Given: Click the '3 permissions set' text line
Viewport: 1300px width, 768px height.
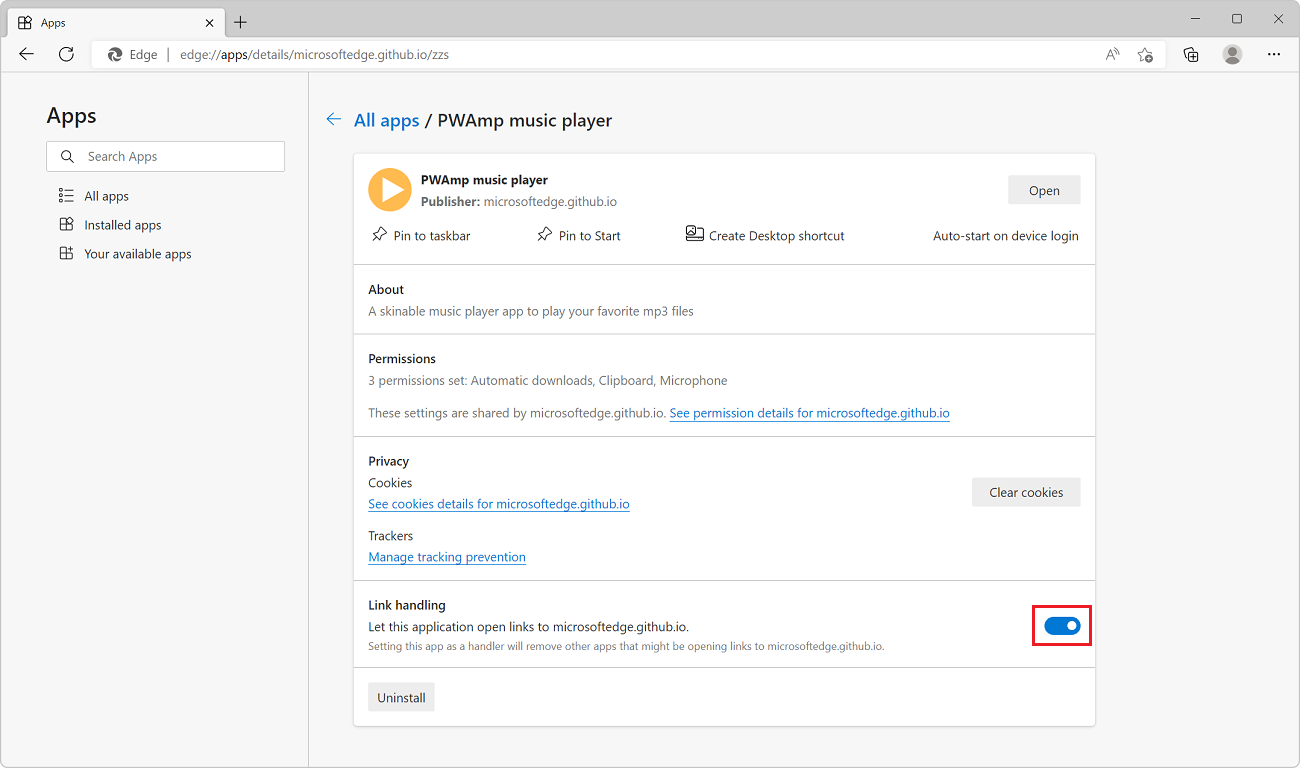Looking at the screenshot, I should point(548,380).
